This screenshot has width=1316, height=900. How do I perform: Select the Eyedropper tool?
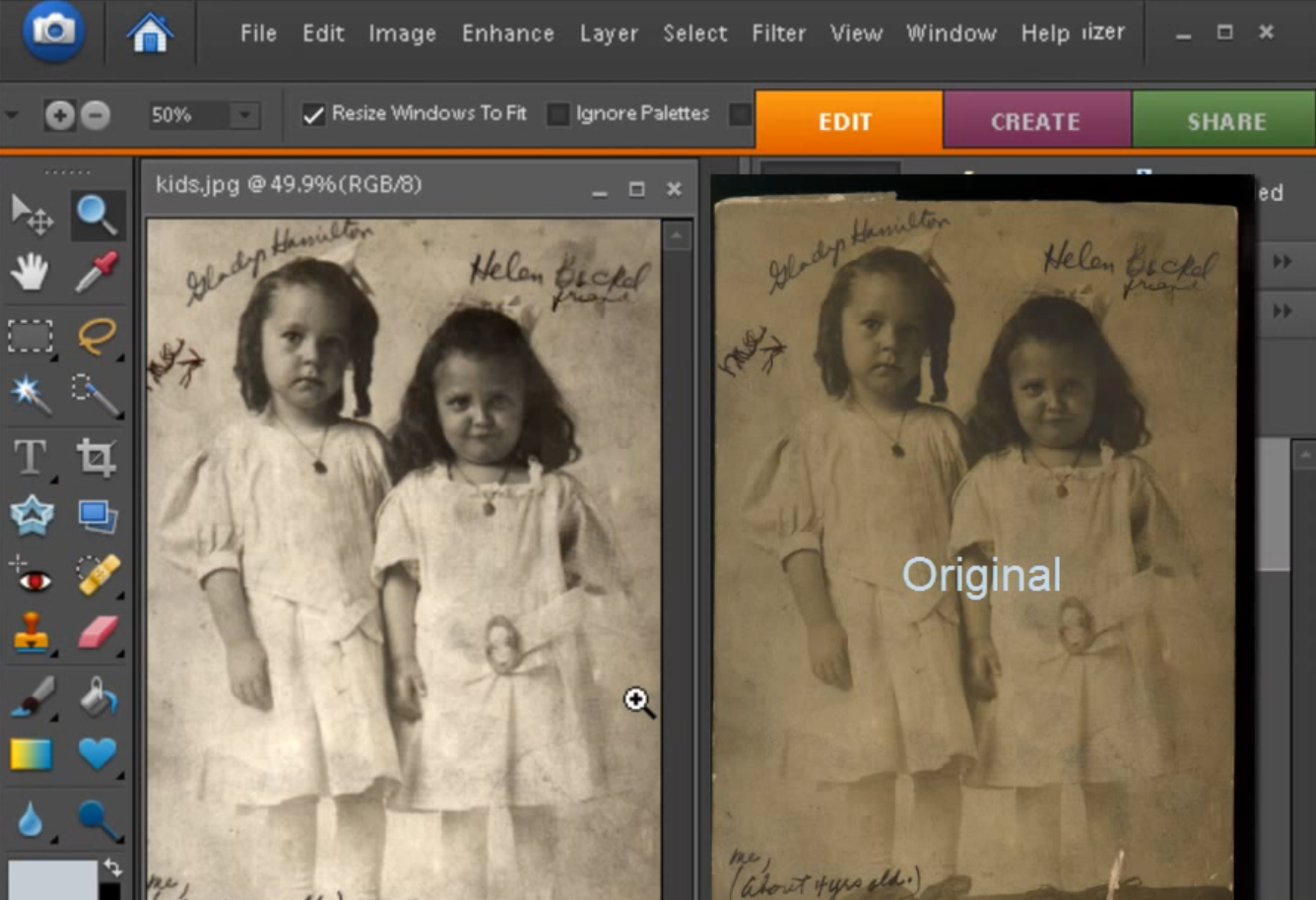[97, 272]
